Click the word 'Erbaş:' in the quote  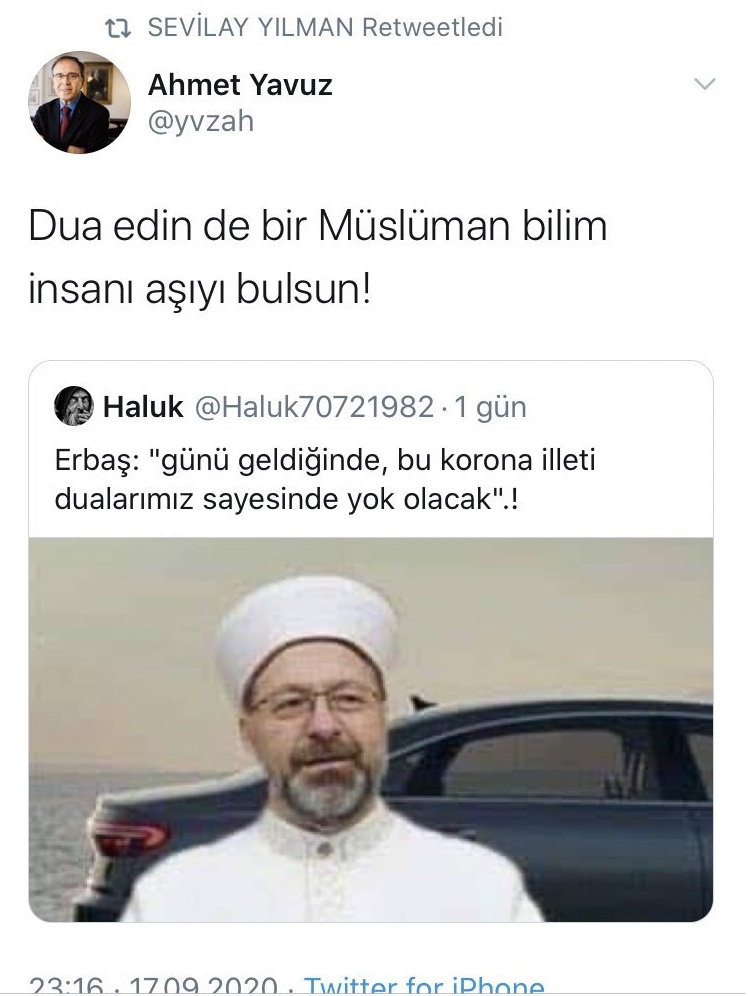(97, 461)
